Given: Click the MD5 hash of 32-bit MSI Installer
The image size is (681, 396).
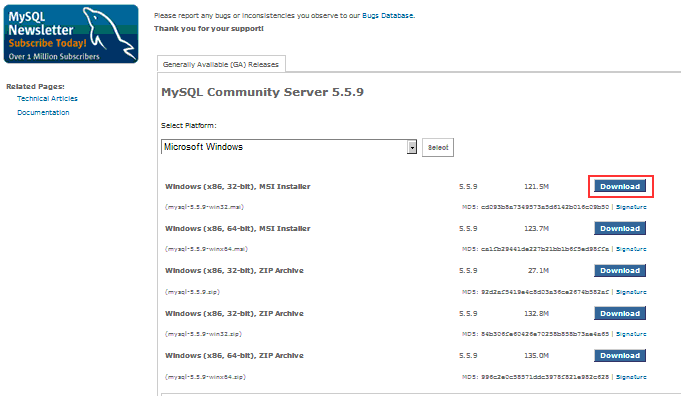Looking at the screenshot, I should (545, 207).
